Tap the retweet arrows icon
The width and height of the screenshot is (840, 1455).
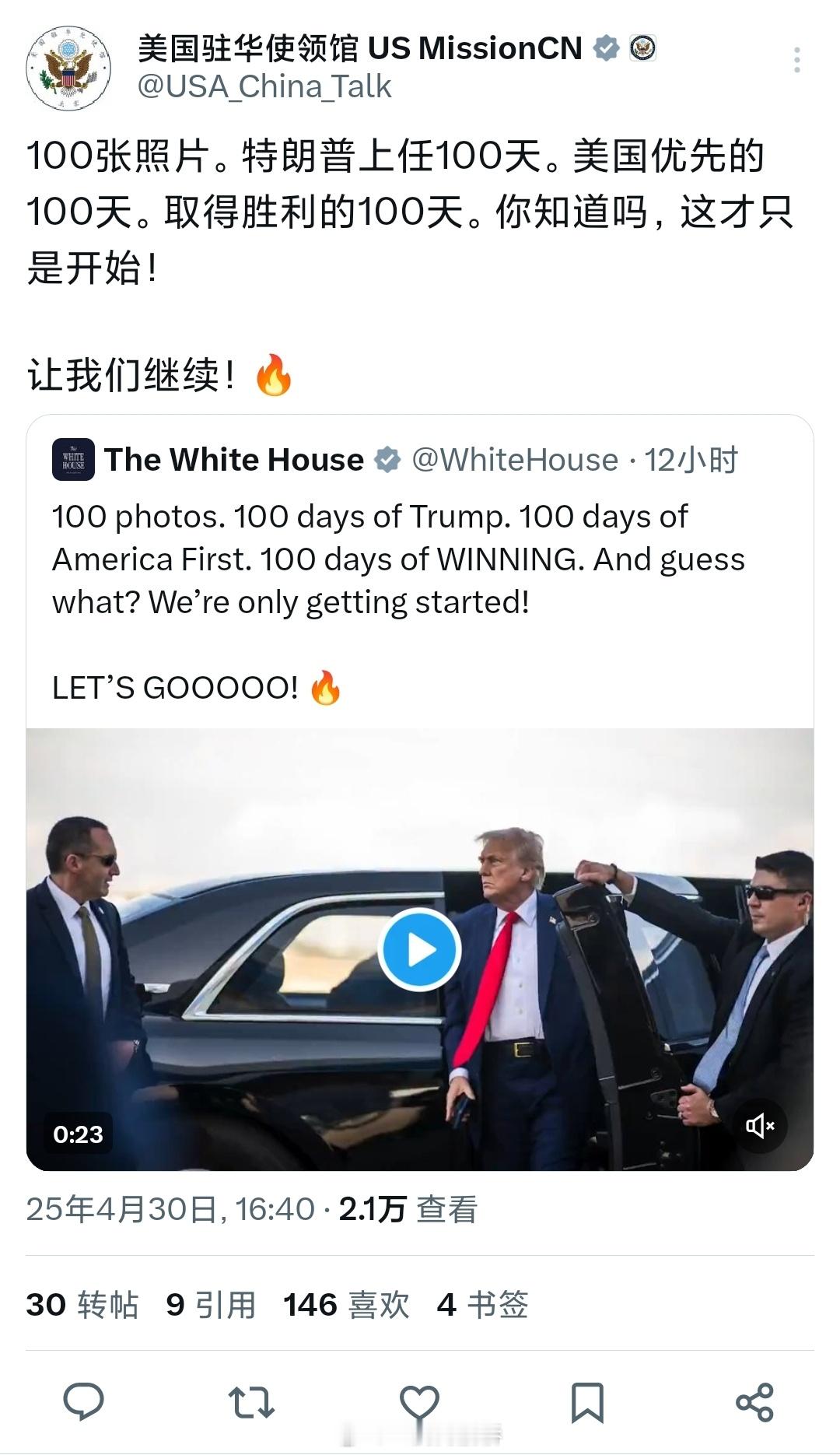[251, 1402]
